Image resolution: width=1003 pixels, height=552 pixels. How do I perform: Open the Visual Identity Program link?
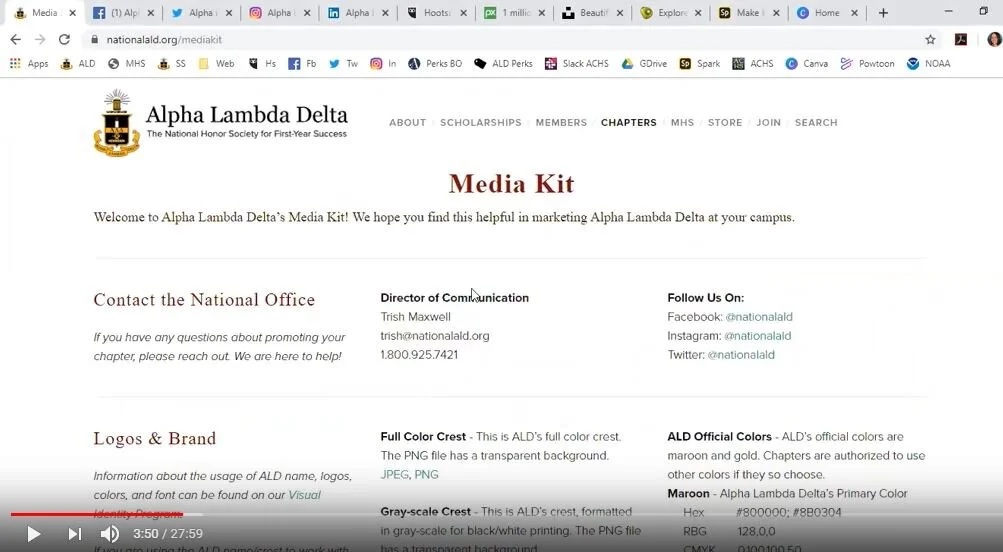coord(304,495)
